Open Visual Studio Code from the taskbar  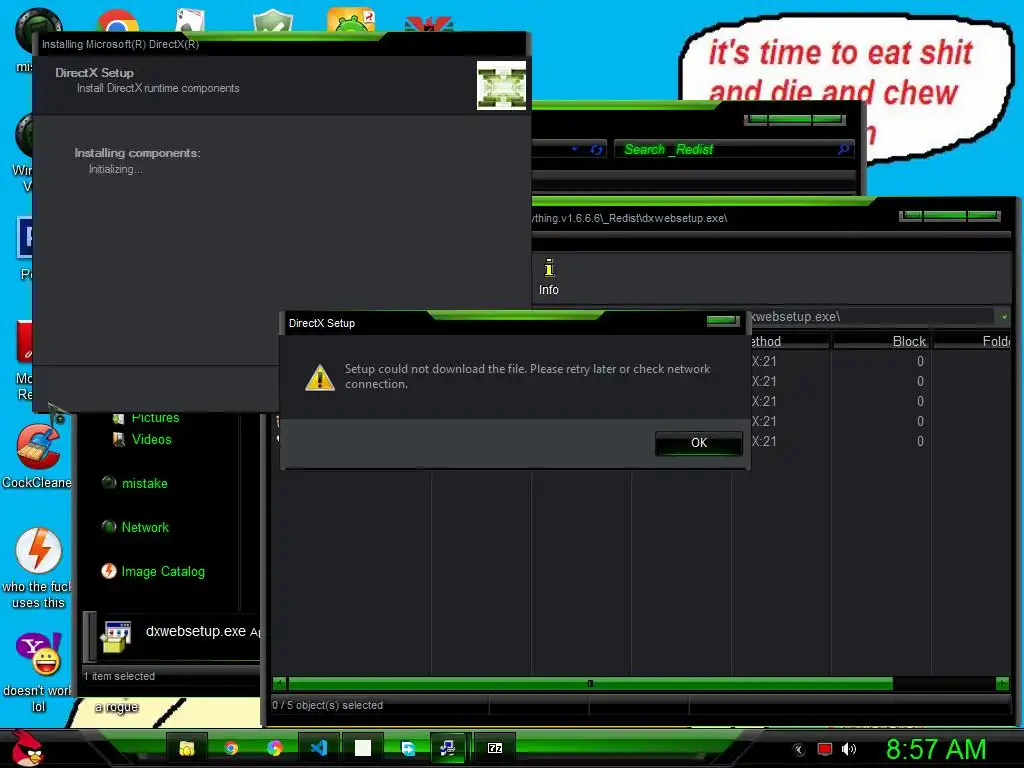(x=319, y=748)
